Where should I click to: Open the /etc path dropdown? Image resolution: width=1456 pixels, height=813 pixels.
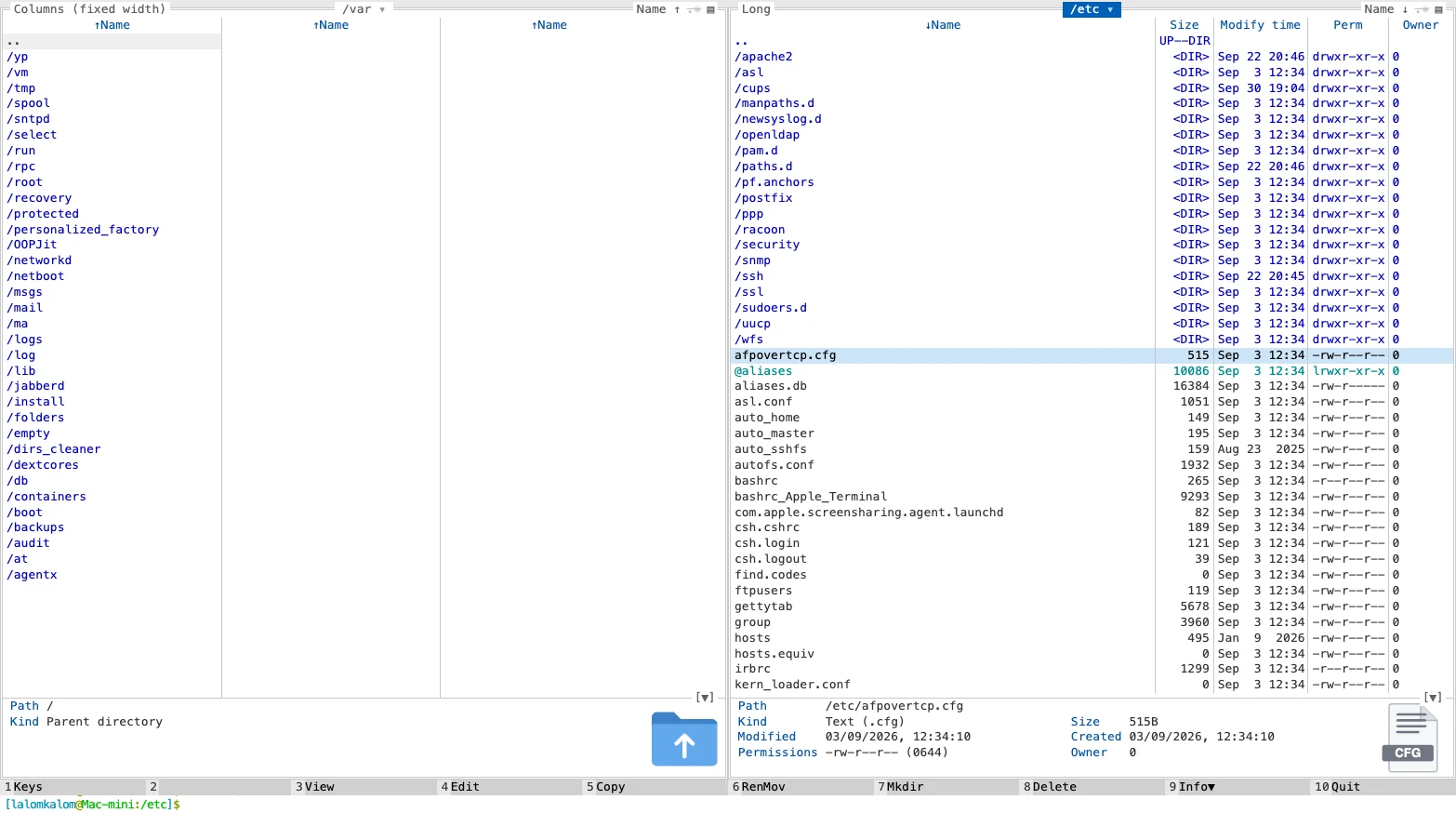pos(1092,9)
